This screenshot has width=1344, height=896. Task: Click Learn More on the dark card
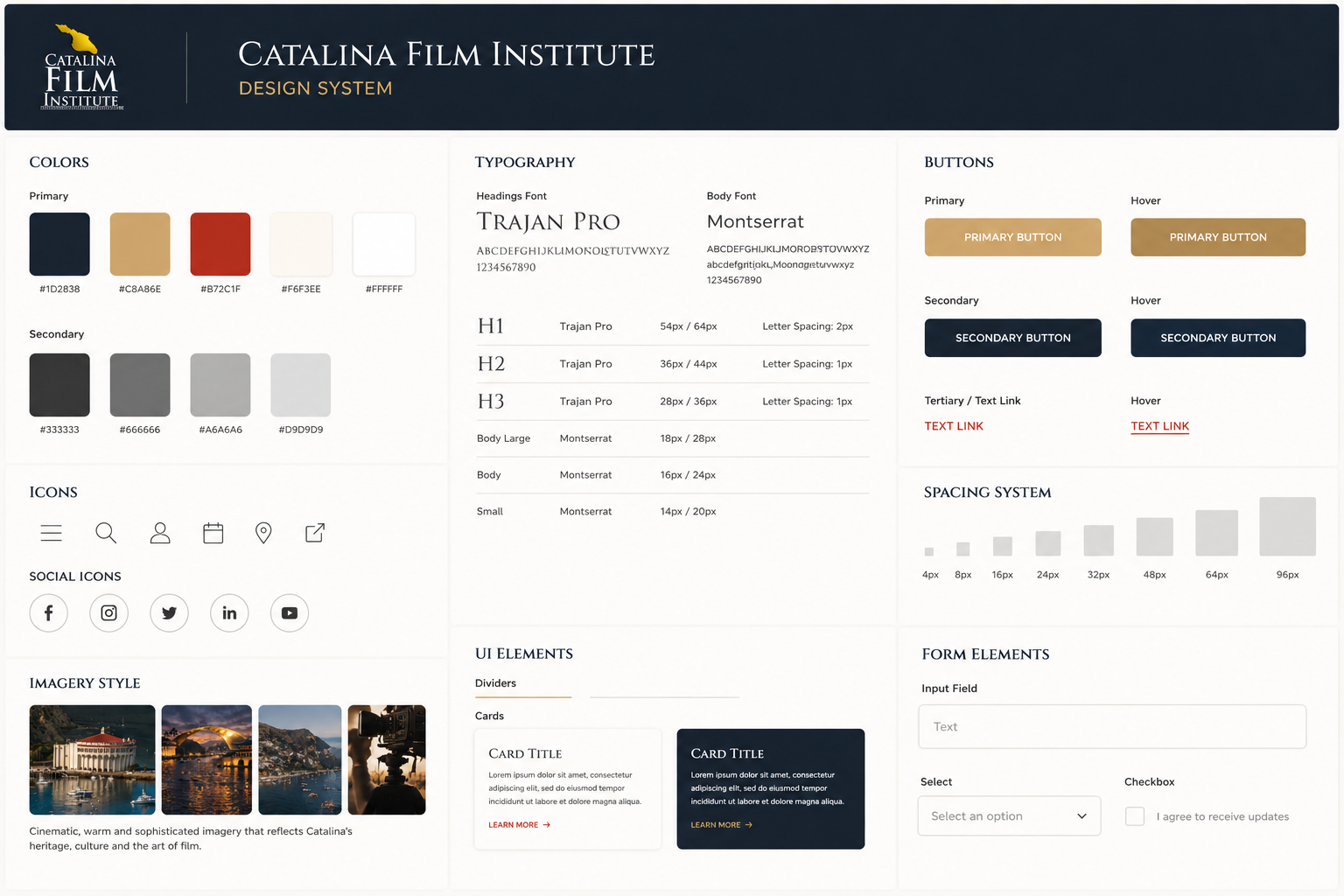pos(721,825)
